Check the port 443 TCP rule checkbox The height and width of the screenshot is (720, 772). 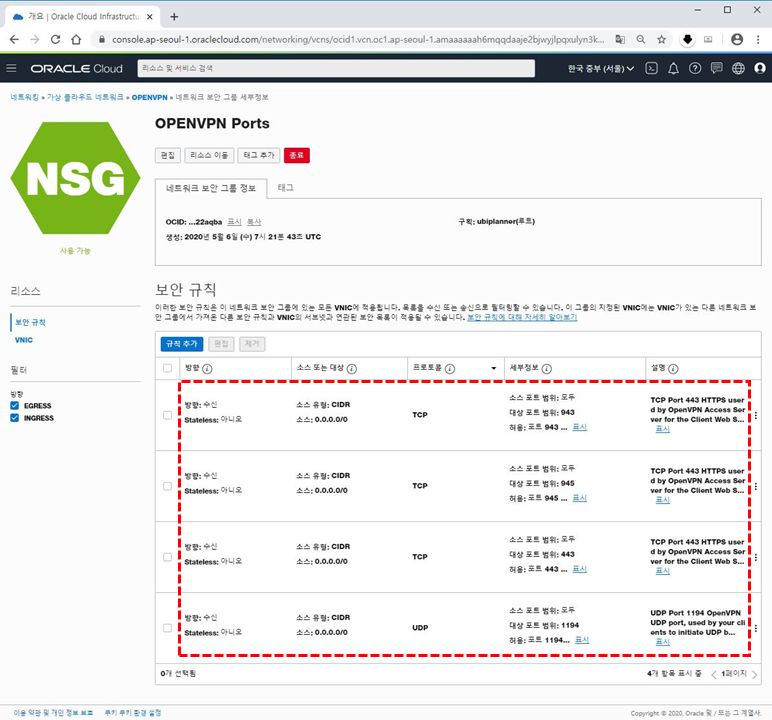167,557
